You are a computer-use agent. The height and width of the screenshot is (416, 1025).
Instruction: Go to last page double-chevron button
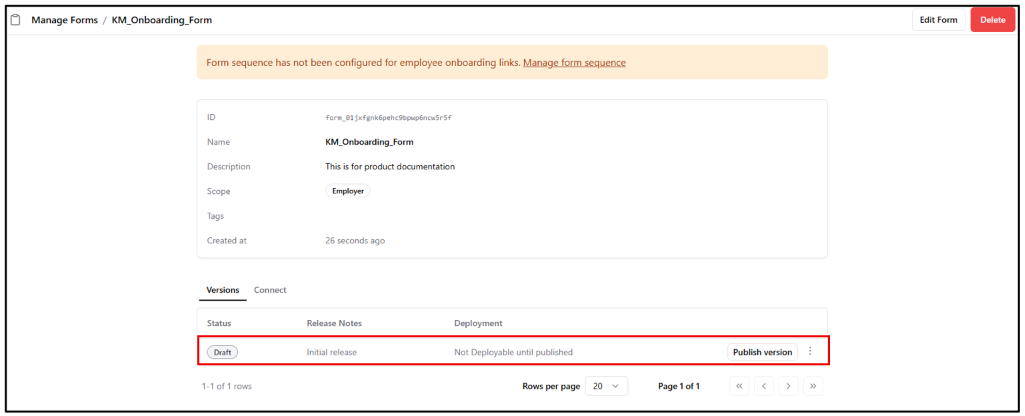click(813, 386)
